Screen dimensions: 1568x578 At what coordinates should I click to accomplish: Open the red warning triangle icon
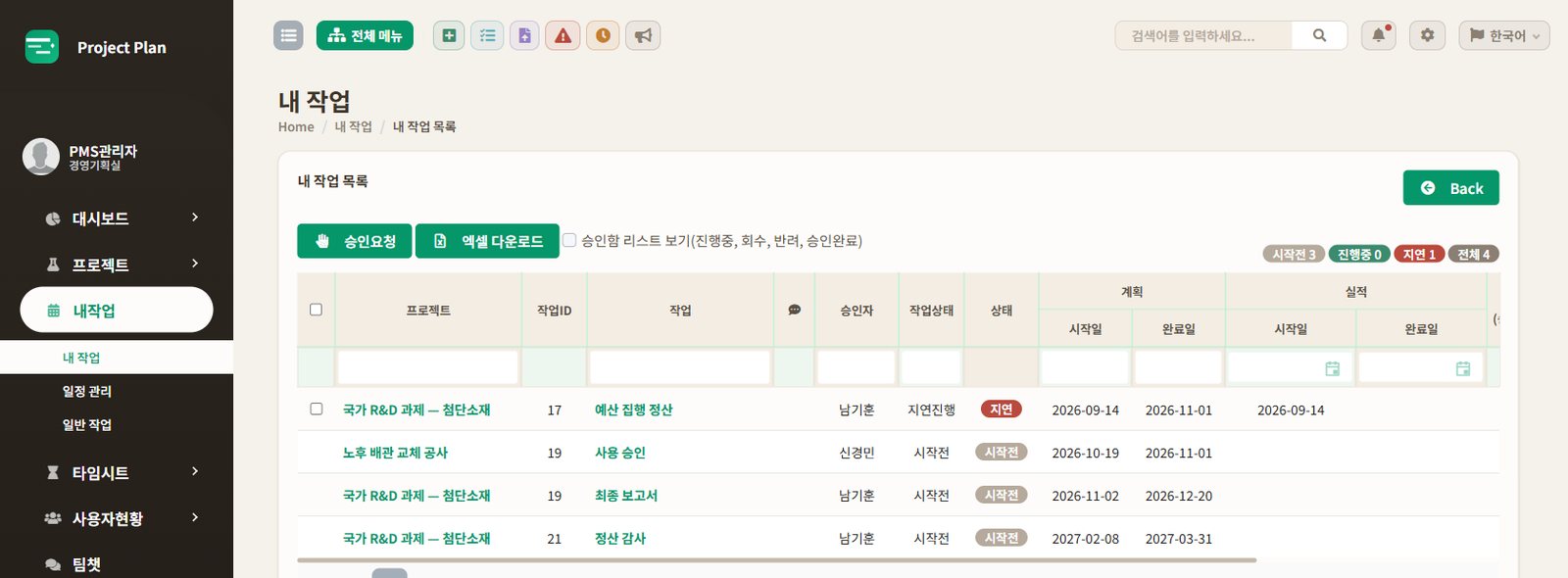563,35
